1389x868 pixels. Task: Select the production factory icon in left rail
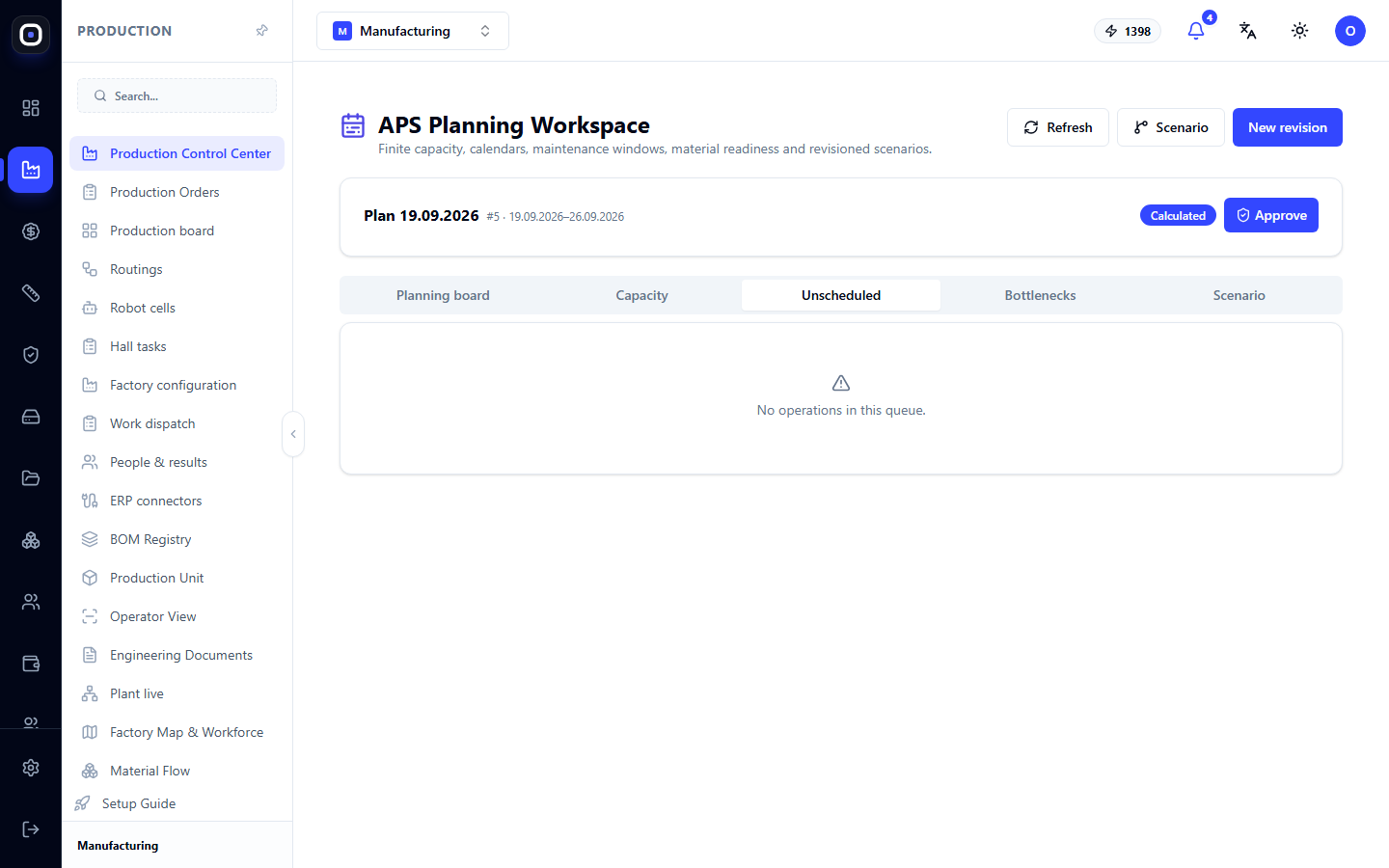pyautogui.click(x=31, y=170)
